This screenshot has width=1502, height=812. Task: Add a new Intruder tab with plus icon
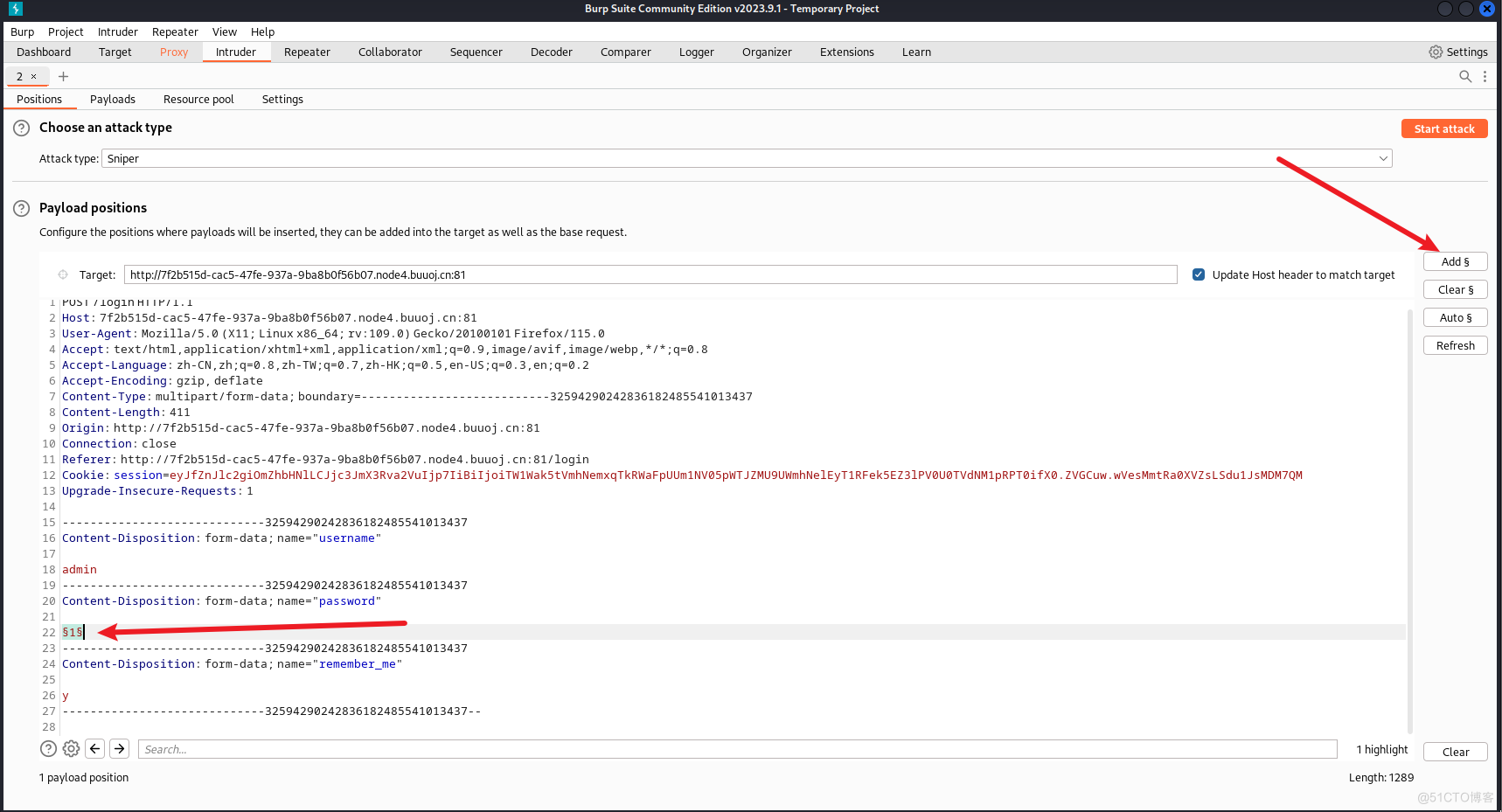63,76
